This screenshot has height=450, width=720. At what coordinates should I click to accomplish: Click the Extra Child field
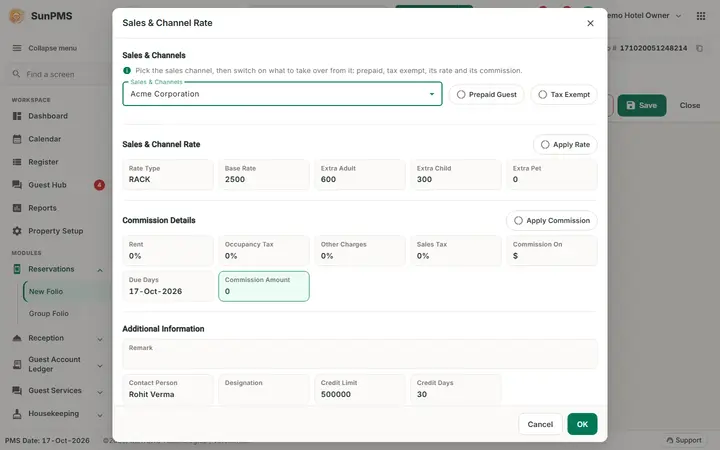click(x=456, y=174)
